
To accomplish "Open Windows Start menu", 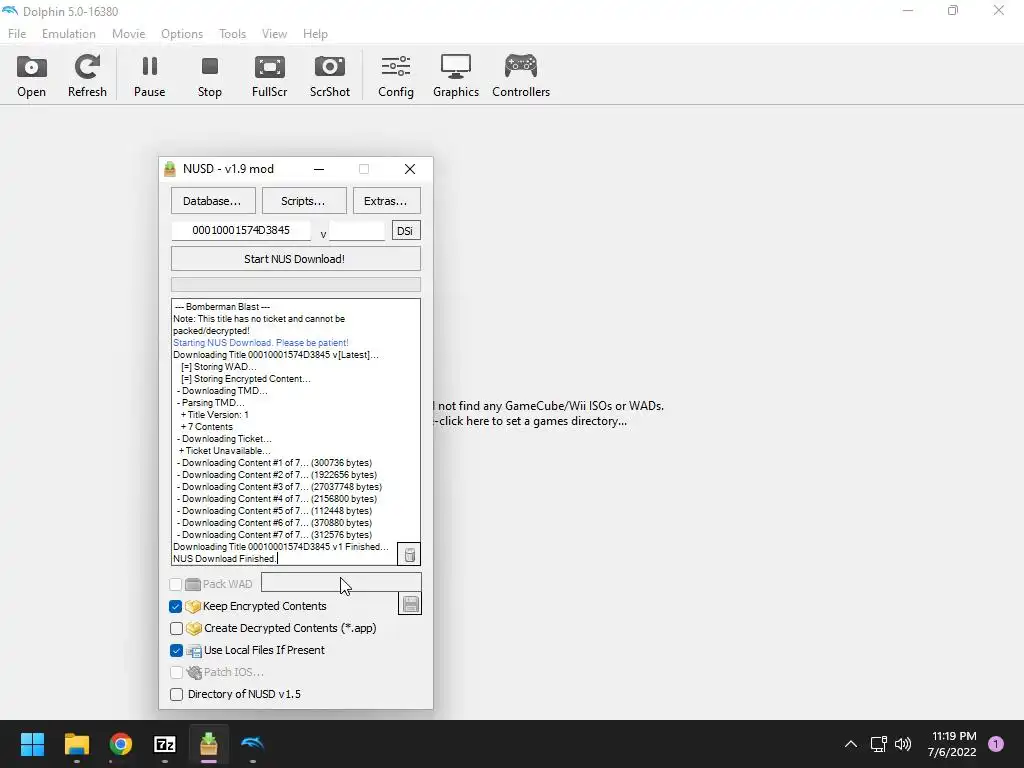I will (32, 744).
